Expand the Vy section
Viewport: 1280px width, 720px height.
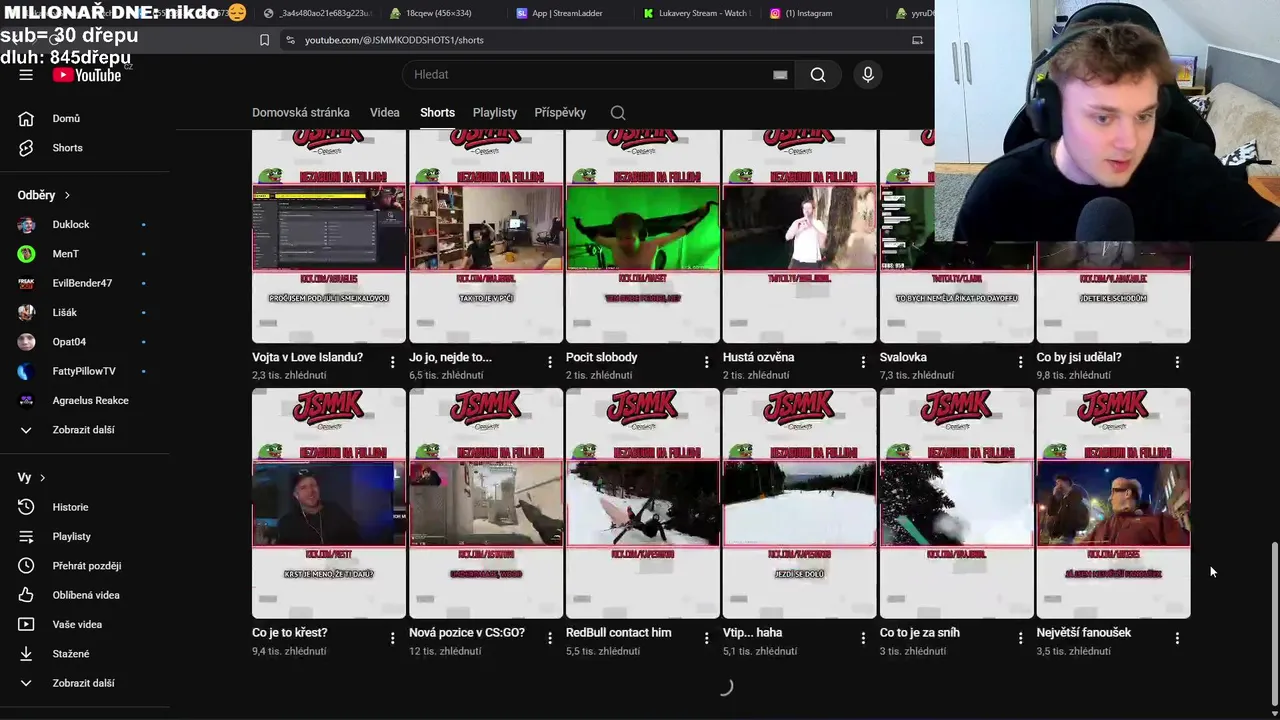(x=31, y=478)
